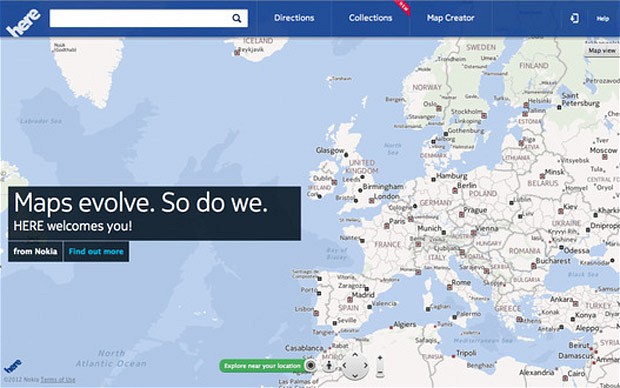Image resolution: width=620 pixels, height=388 pixels.
Task: Click the Ankara label on the map
Action: 561,299
